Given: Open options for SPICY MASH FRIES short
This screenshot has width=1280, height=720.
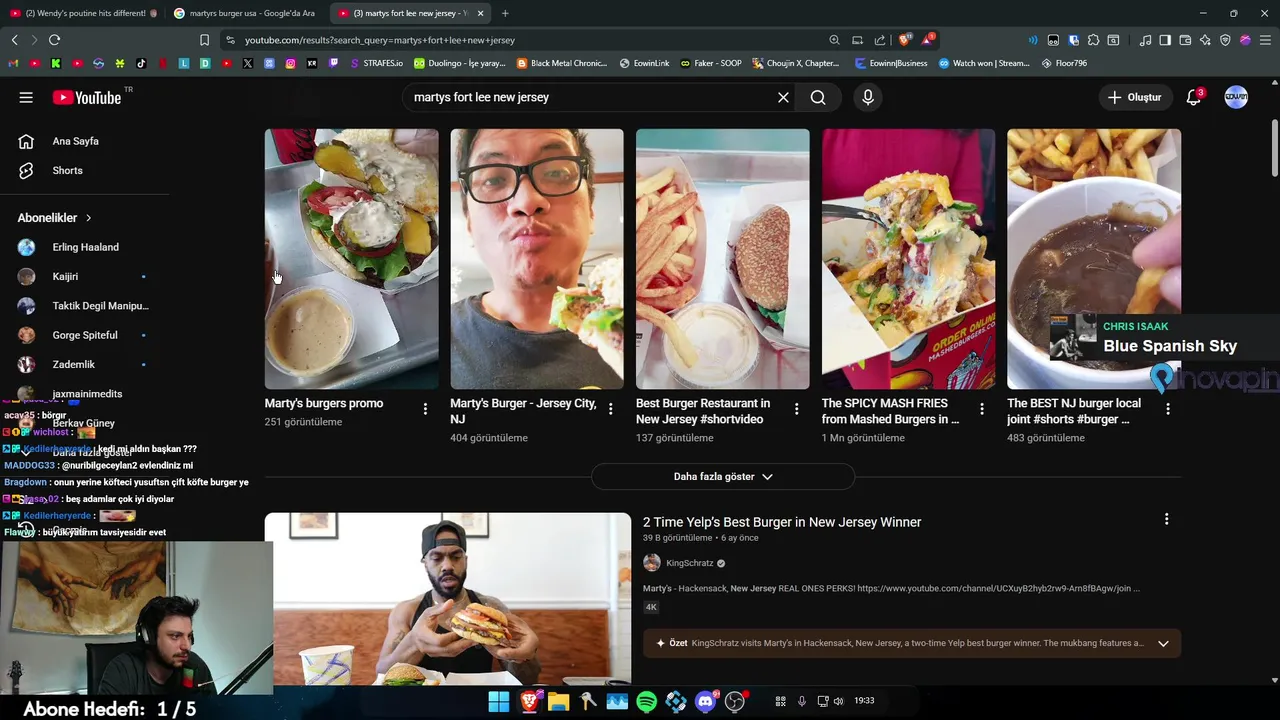Looking at the screenshot, I should (x=982, y=409).
